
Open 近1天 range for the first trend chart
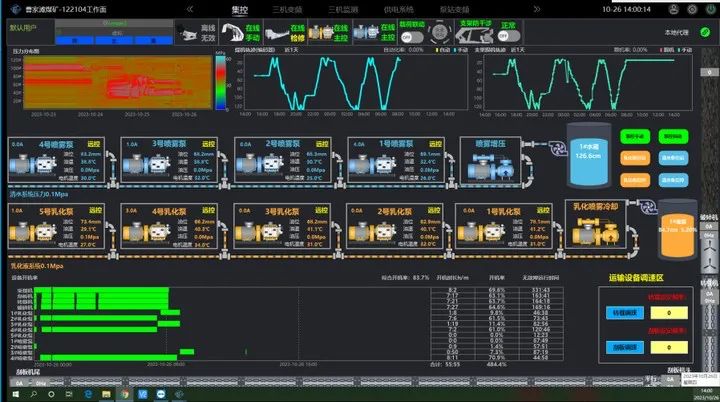293,48
